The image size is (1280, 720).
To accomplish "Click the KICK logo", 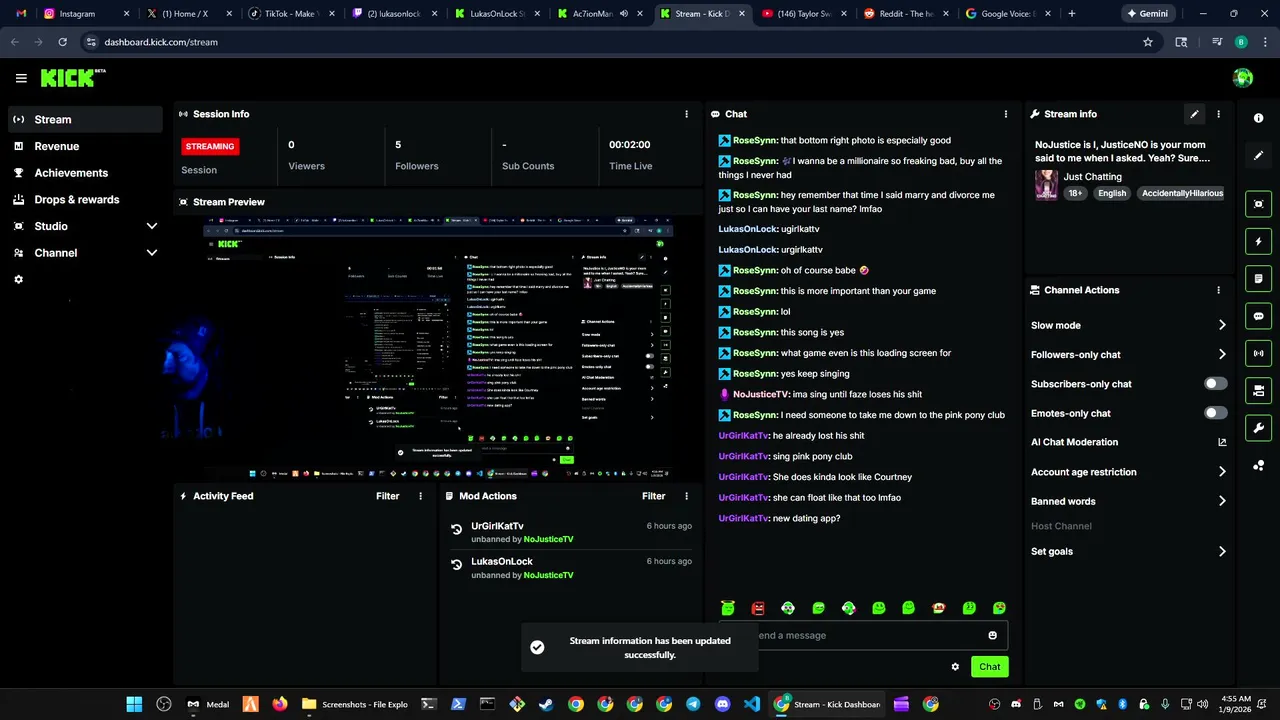I will 73,78.
